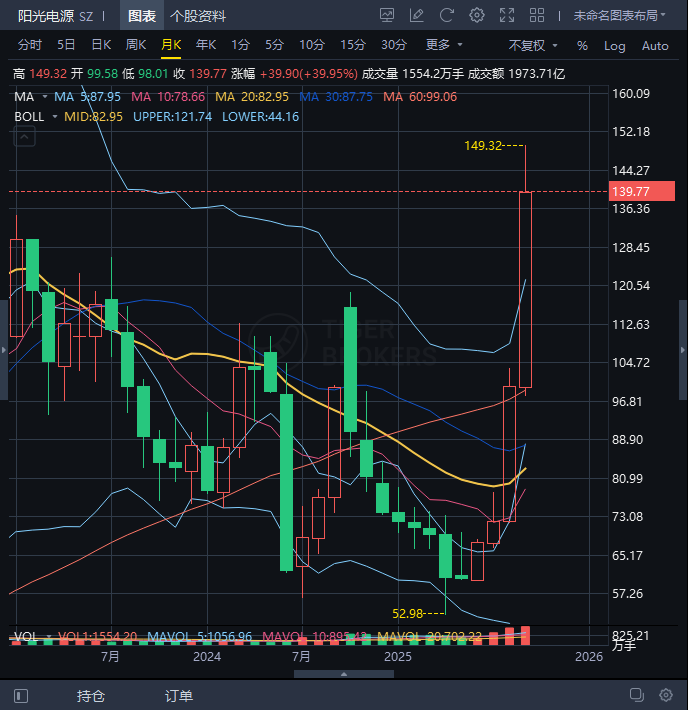Click the right panel expand arrow
This screenshot has width=688, height=710.
point(683,350)
